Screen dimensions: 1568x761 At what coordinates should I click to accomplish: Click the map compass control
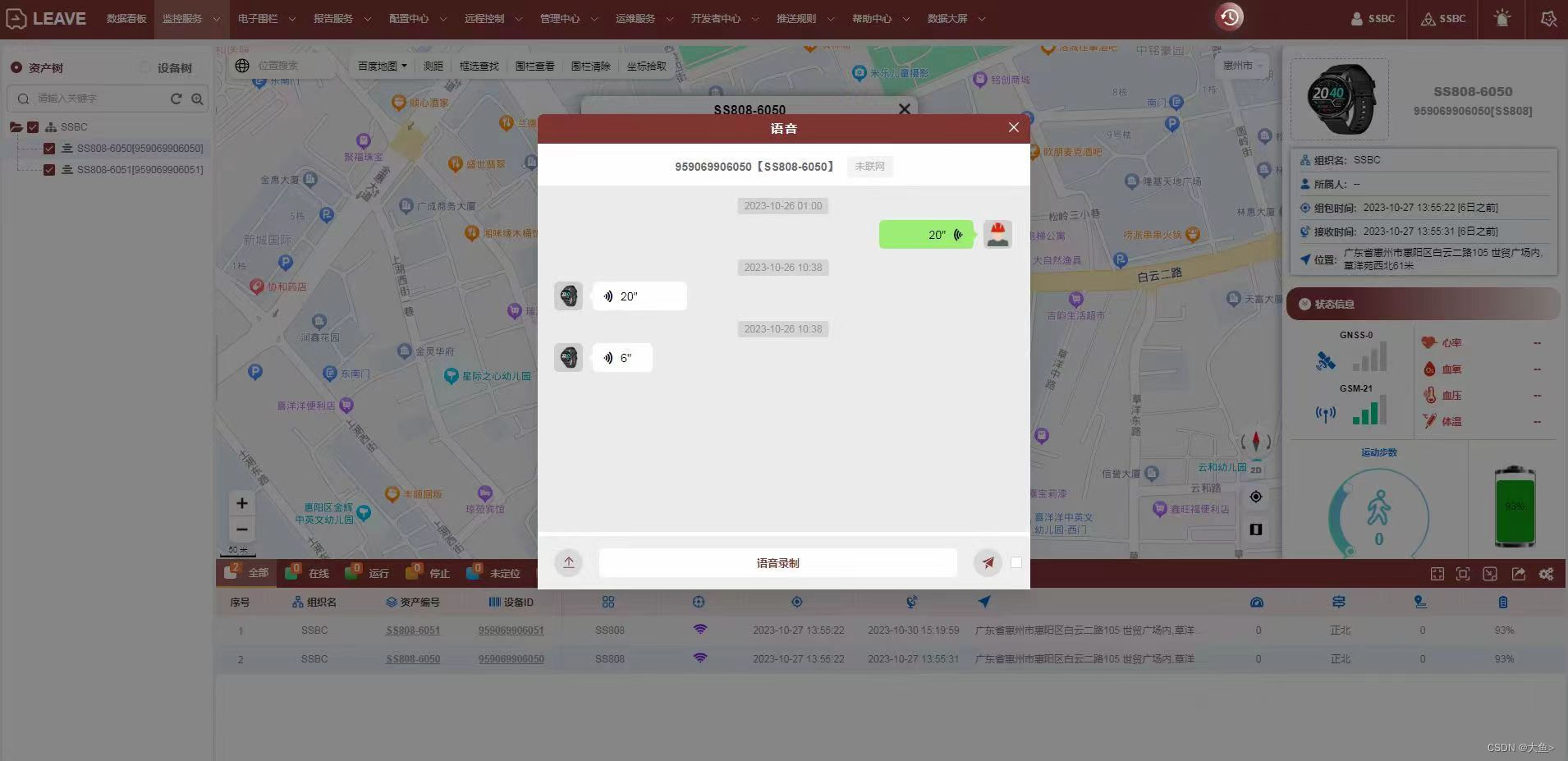click(x=1255, y=442)
